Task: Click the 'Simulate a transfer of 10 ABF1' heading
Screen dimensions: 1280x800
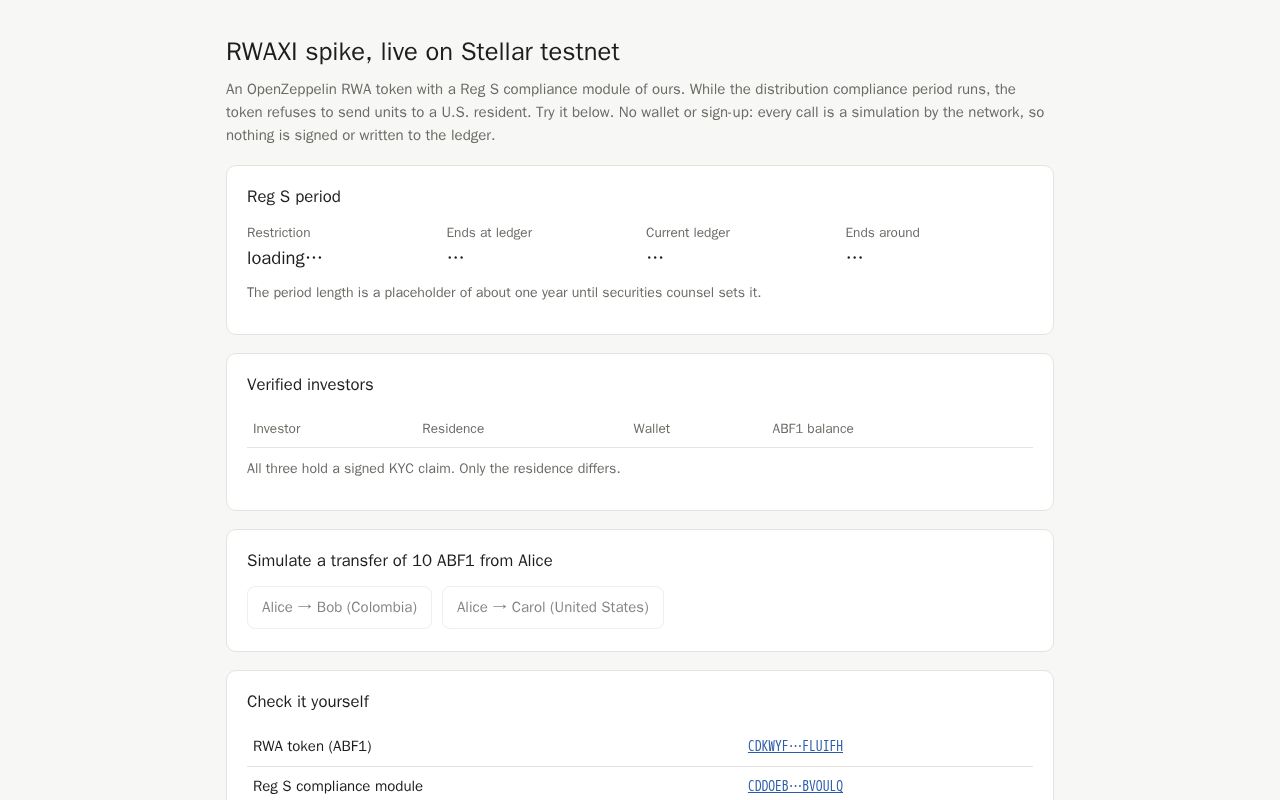Action: (x=400, y=561)
